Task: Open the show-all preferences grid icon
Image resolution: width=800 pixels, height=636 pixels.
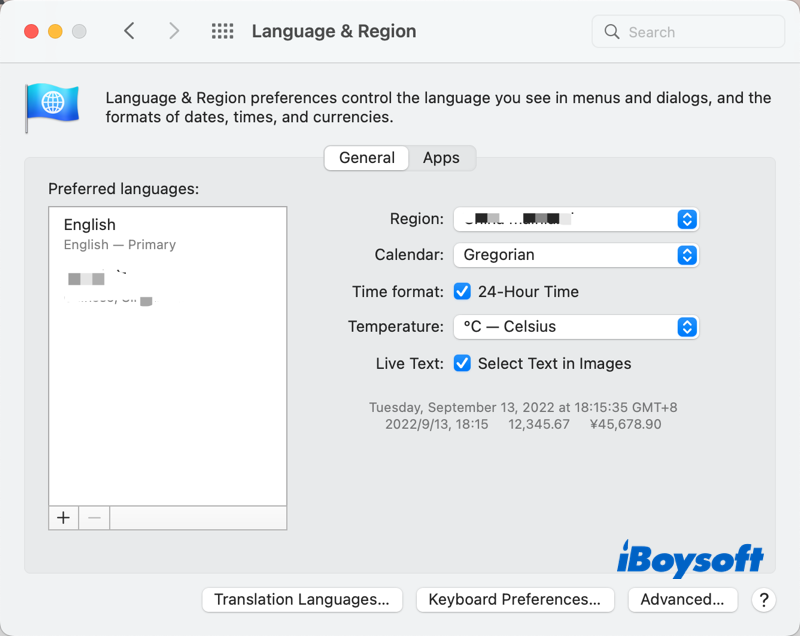Action: 222,31
